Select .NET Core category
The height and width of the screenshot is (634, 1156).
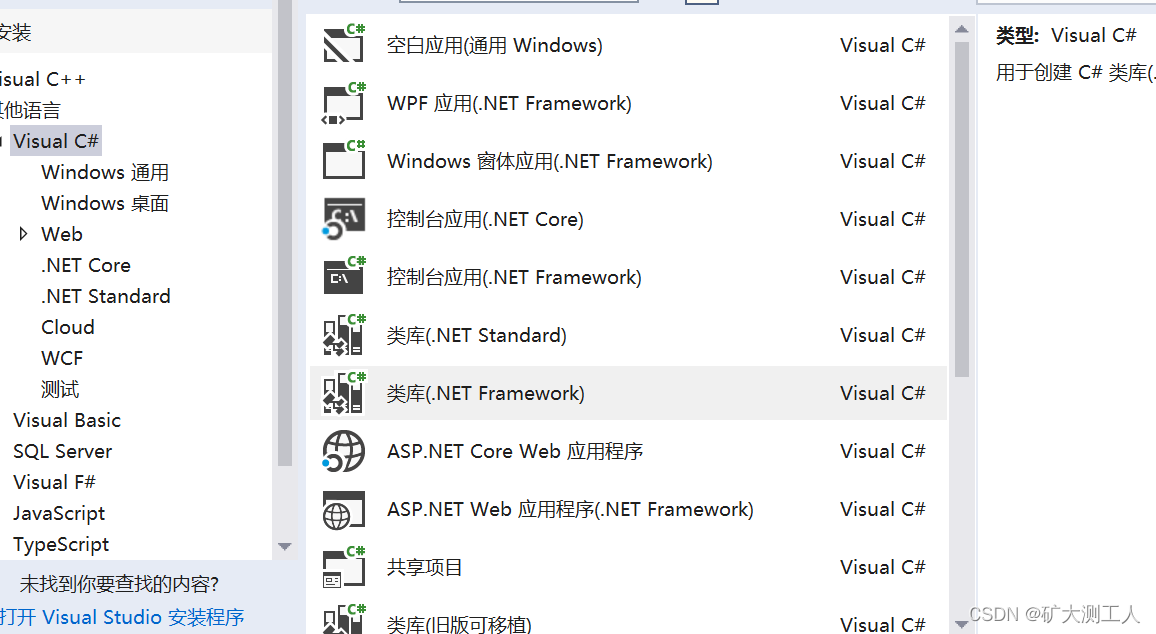[86, 265]
